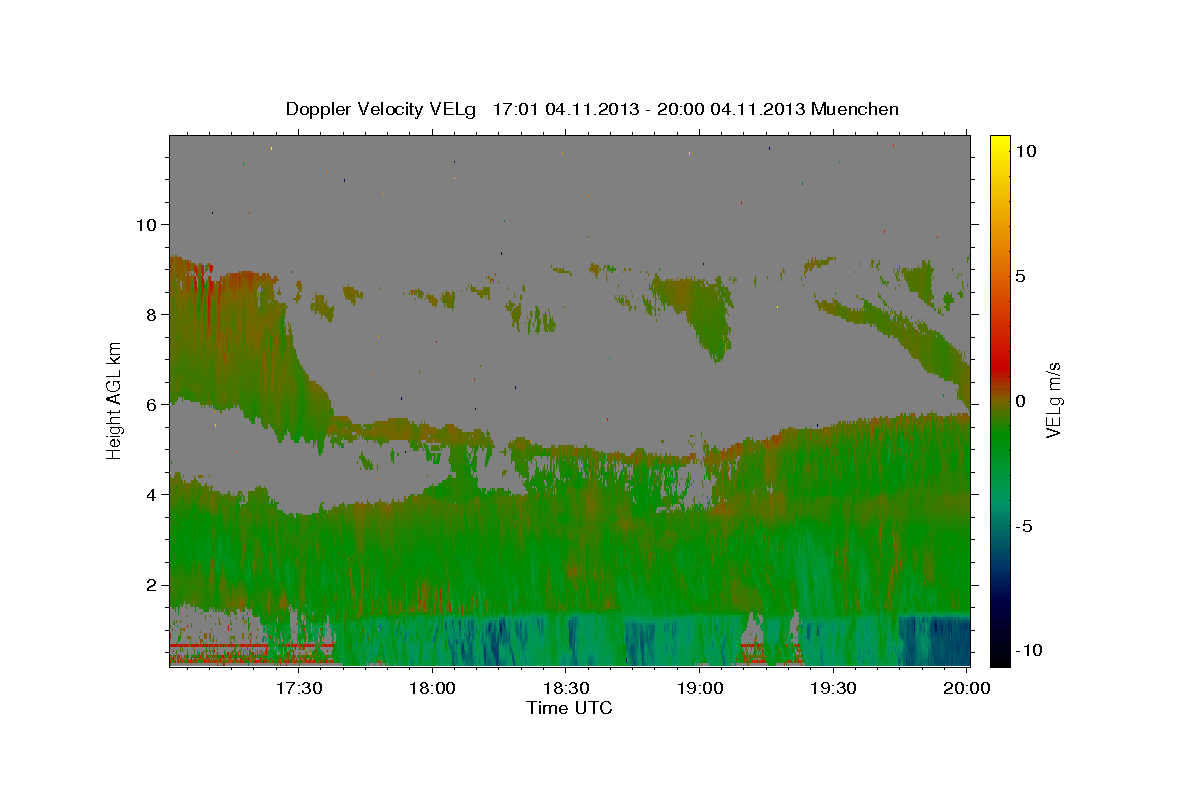Click the 'Time UTC' axis label
Image resolution: width=1200 pixels, height=800 pixels.
[x=569, y=708]
